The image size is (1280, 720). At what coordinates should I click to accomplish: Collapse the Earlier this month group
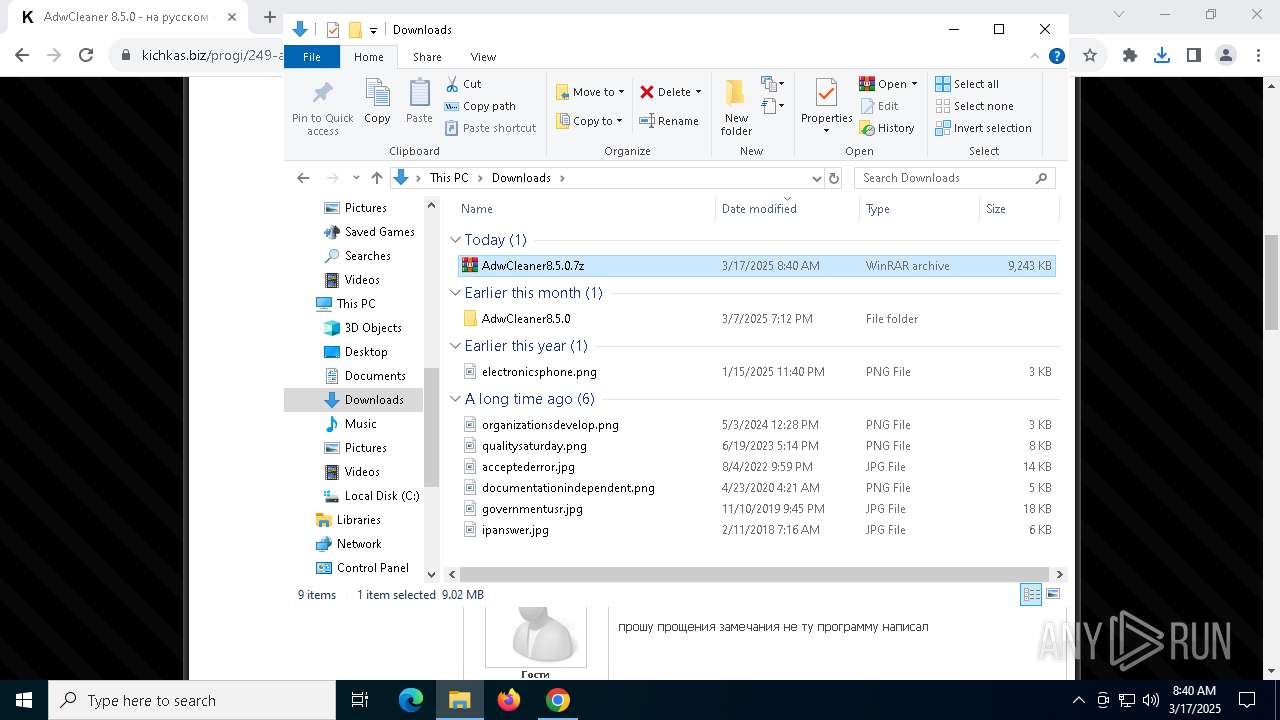click(x=456, y=293)
